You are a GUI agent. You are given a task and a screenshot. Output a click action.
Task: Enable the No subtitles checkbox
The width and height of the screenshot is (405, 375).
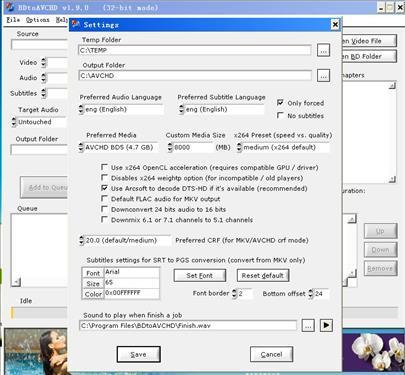pos(280,115)
